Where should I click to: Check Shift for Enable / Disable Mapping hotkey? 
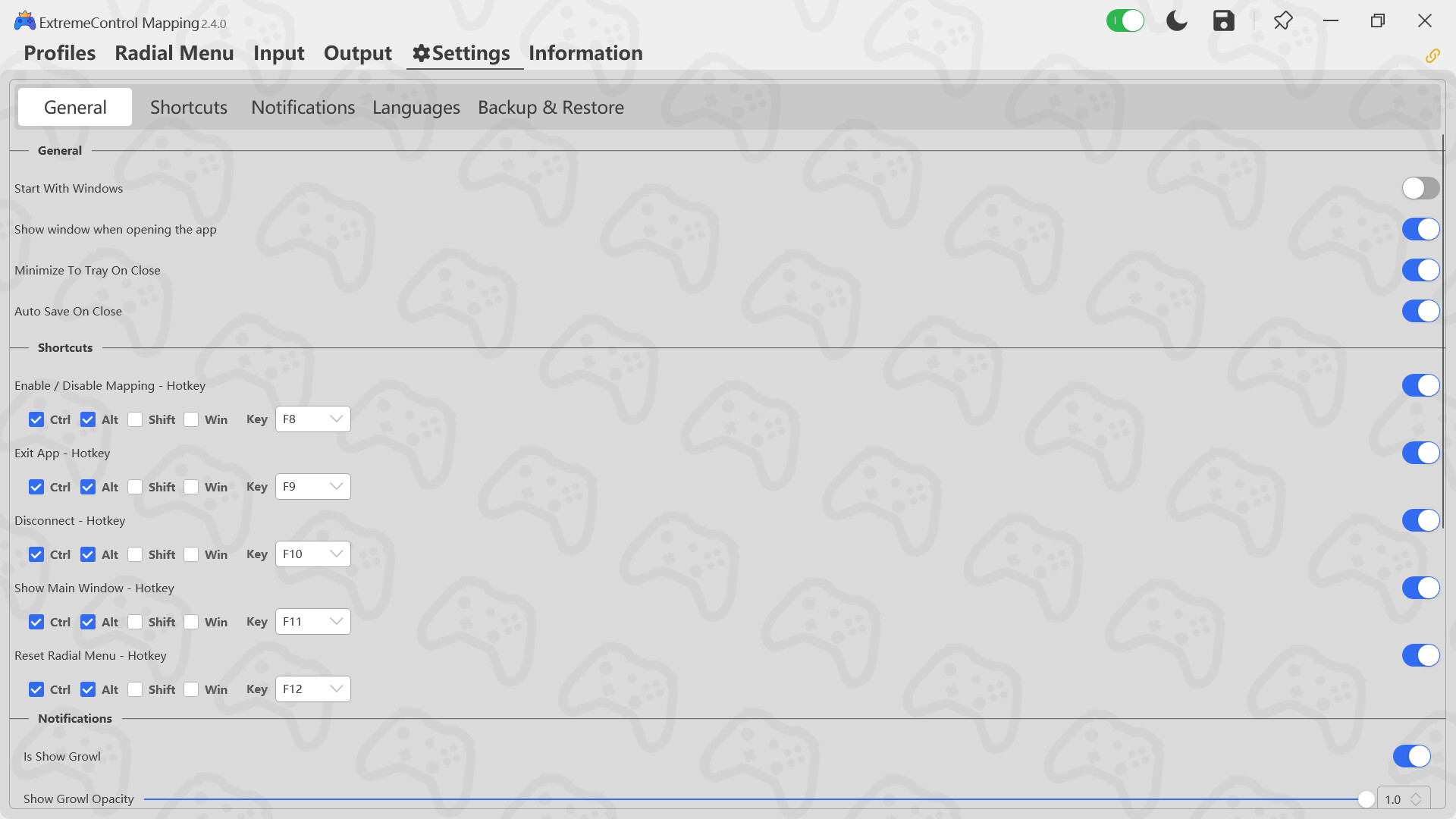tap(135, 419)
